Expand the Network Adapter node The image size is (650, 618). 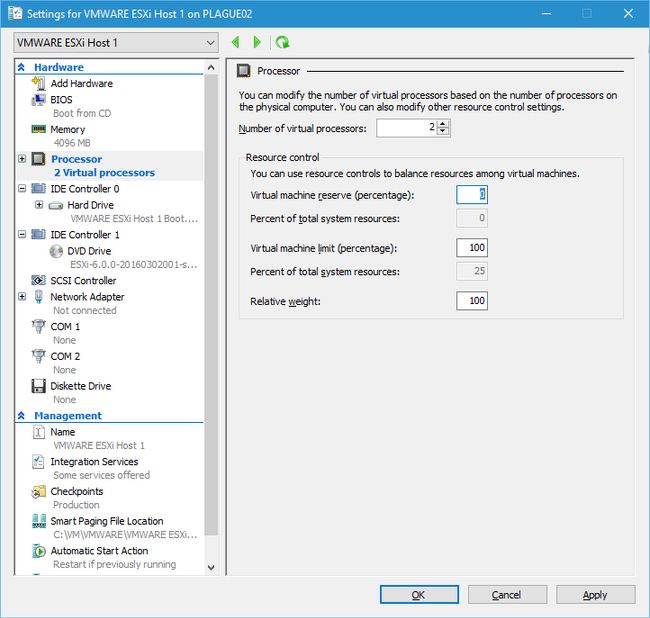tap(22, 297)
